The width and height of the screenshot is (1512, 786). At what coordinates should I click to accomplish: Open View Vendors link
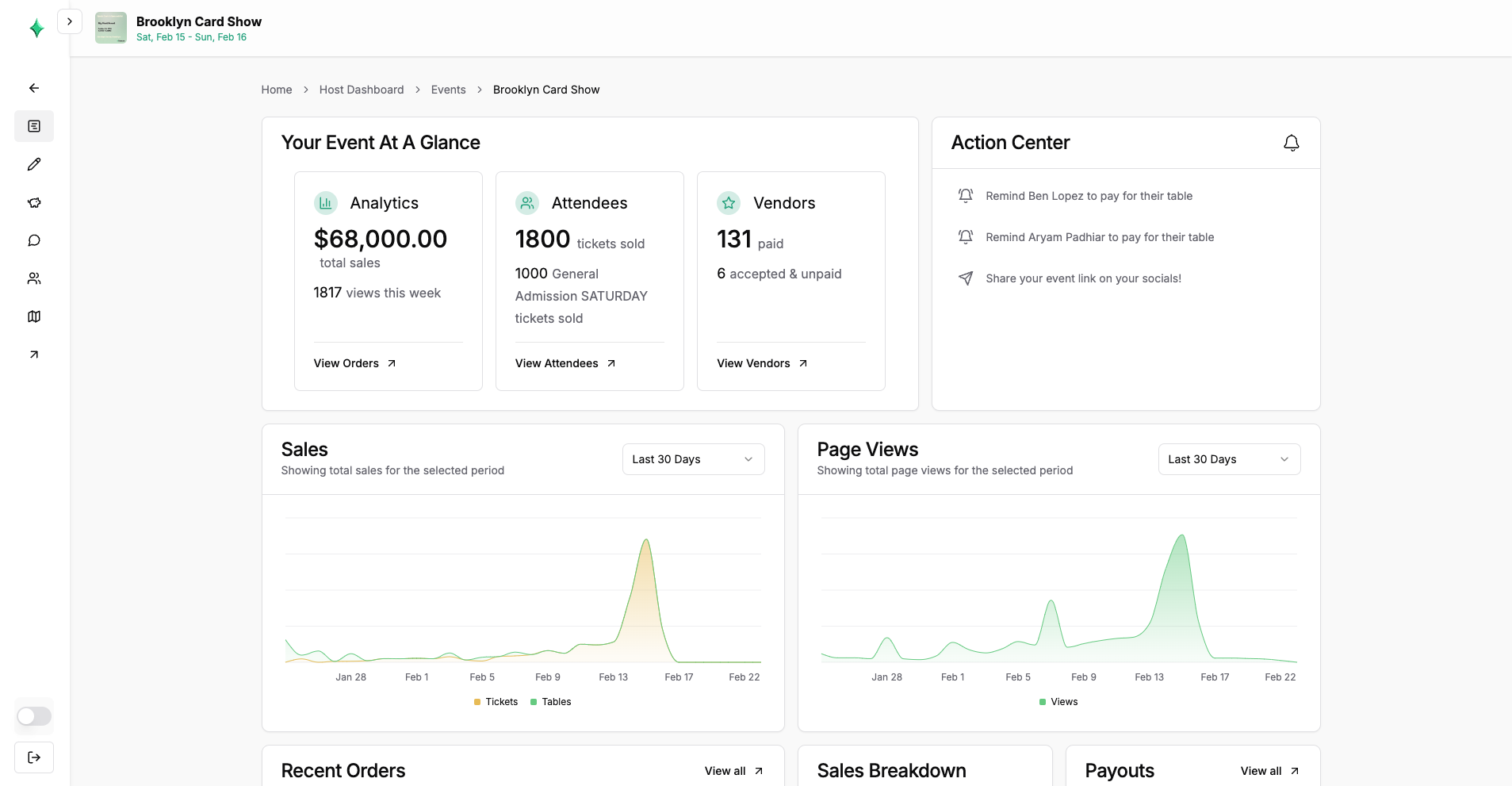762,363
